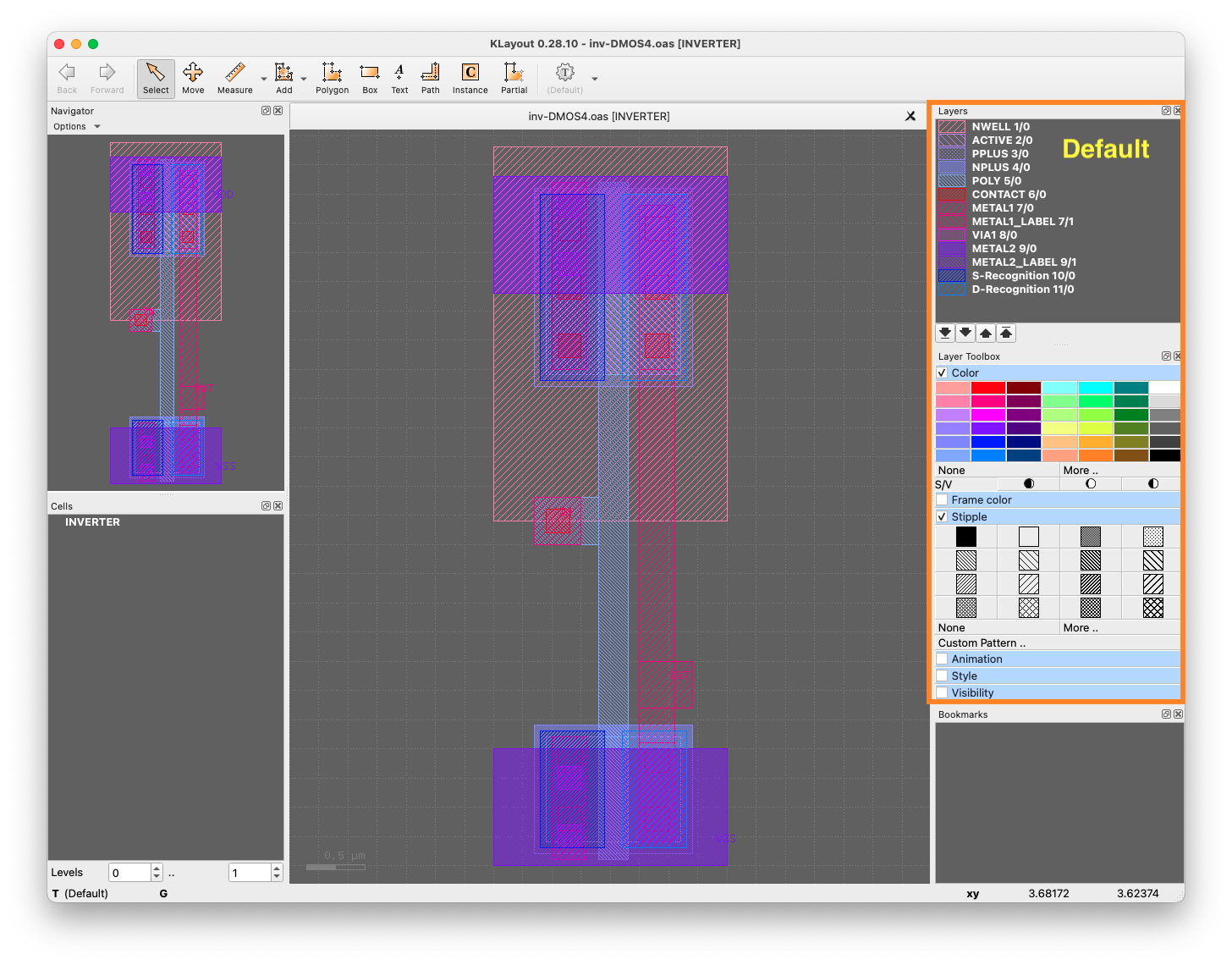Switch to the Move tool

pos(193,78)
